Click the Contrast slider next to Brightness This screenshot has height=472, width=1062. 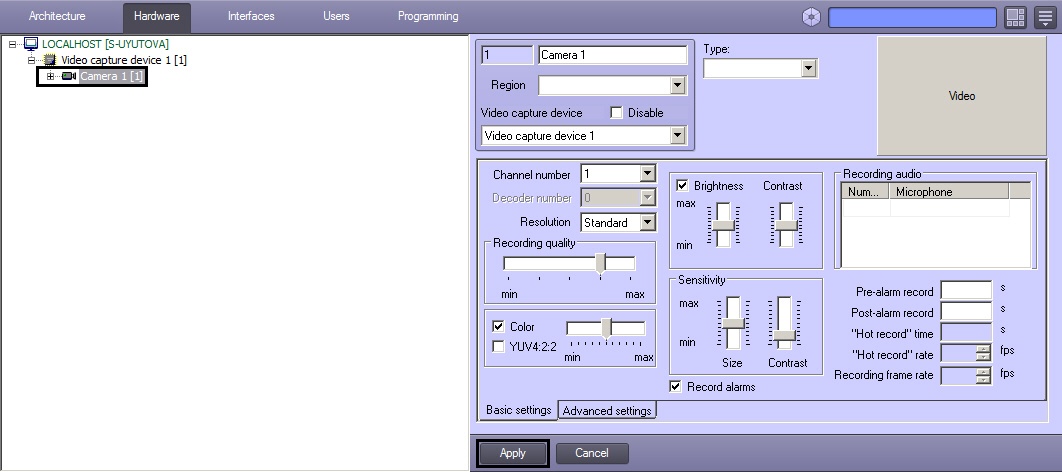click(786, 225)
